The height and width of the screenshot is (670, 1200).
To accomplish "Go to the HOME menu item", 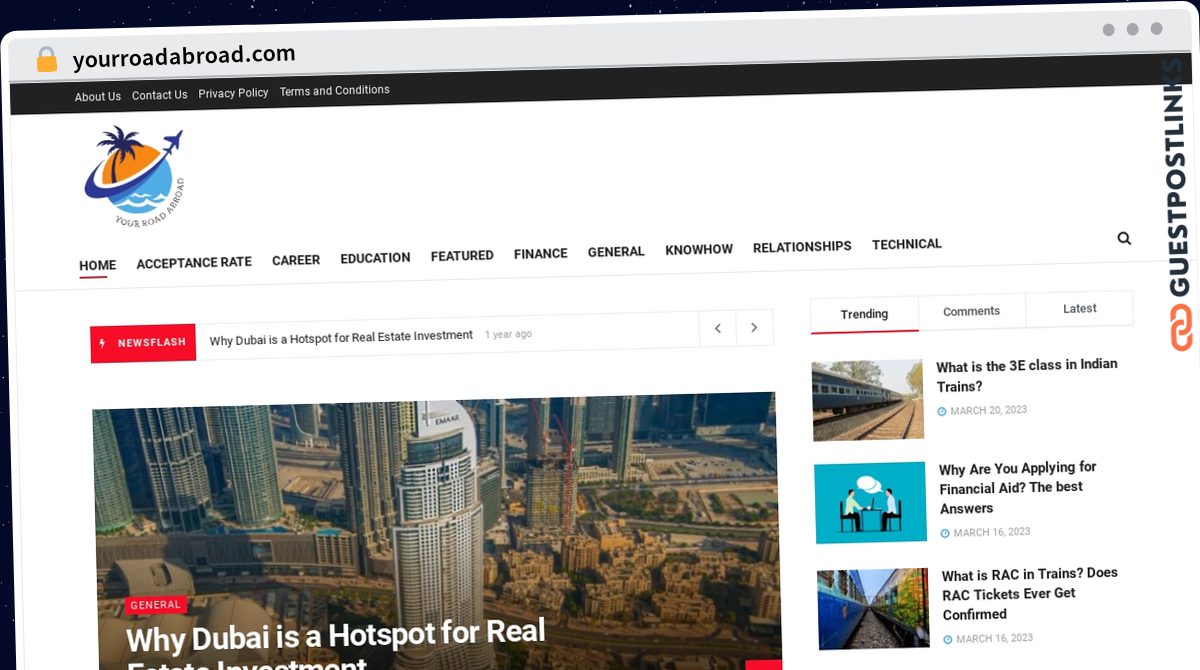I will [x=98, y=265].
